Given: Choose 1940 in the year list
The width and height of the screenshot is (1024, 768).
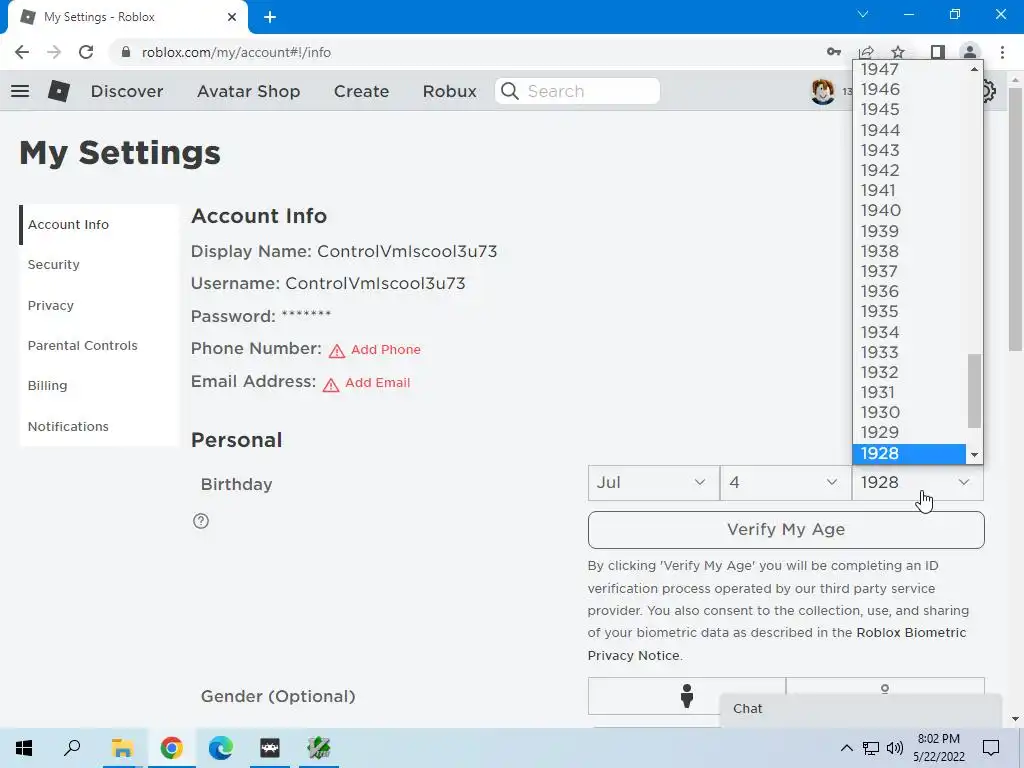Looking at the screenshot, I should [909, 210].
